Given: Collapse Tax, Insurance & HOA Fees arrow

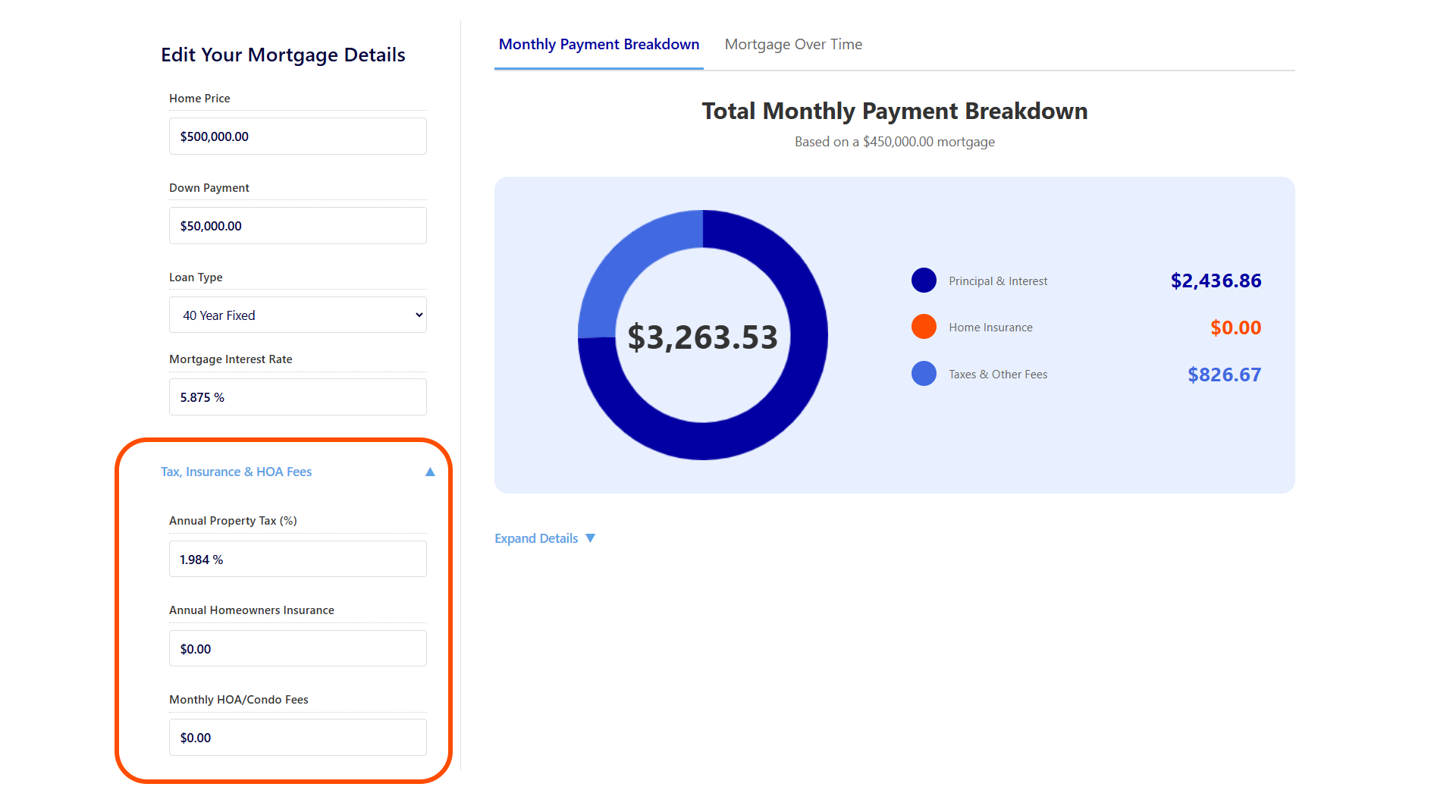Looking at the screenshot, I should click(x=430, y=472).
